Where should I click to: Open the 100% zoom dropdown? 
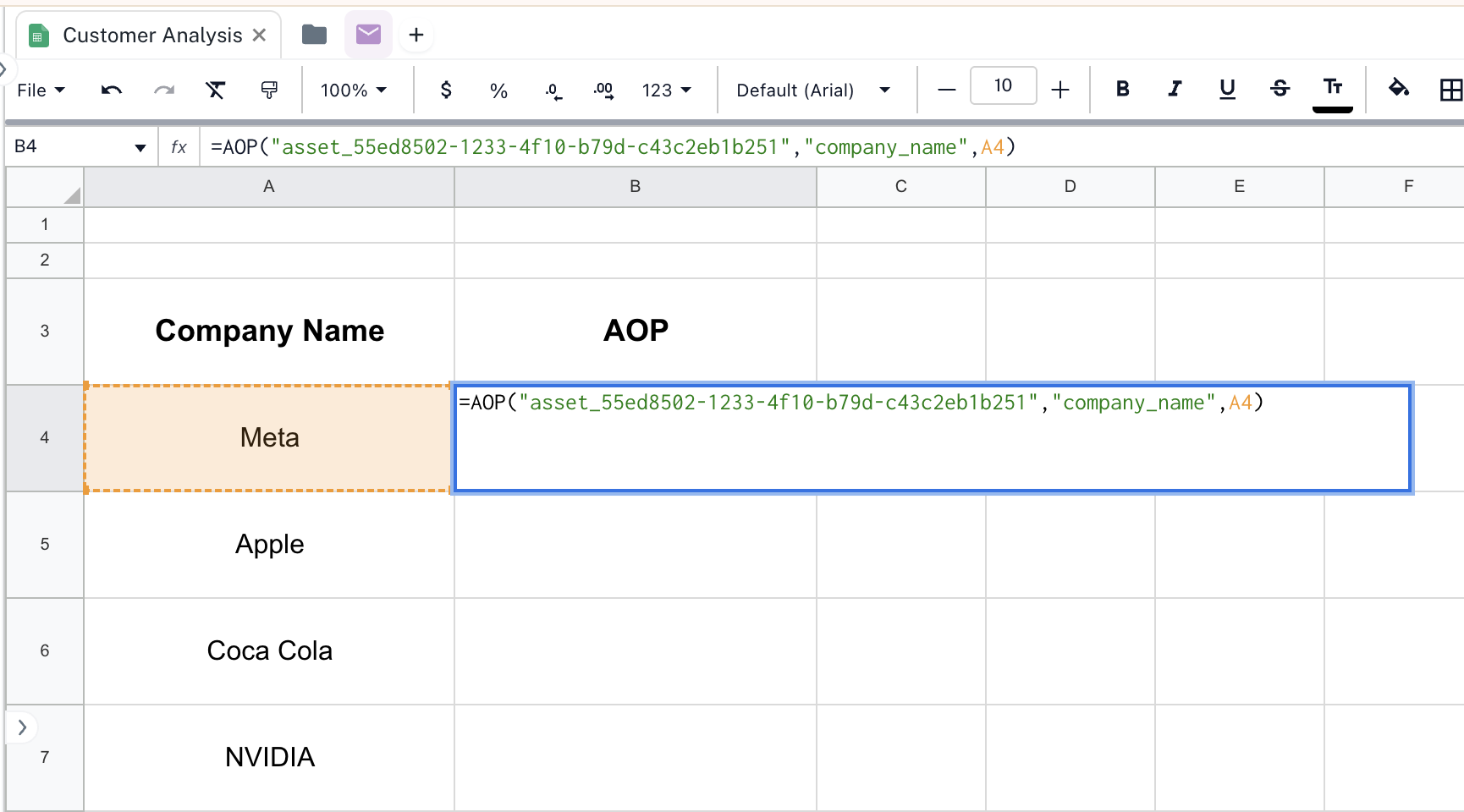pyautogui.click(x=353, y=90)
